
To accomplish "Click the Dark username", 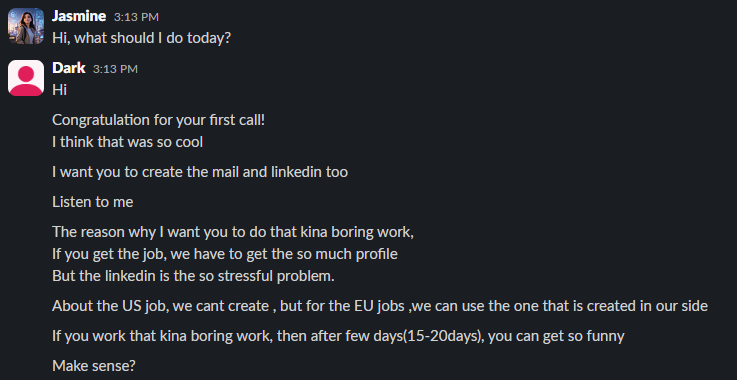I will coord(69,68).
